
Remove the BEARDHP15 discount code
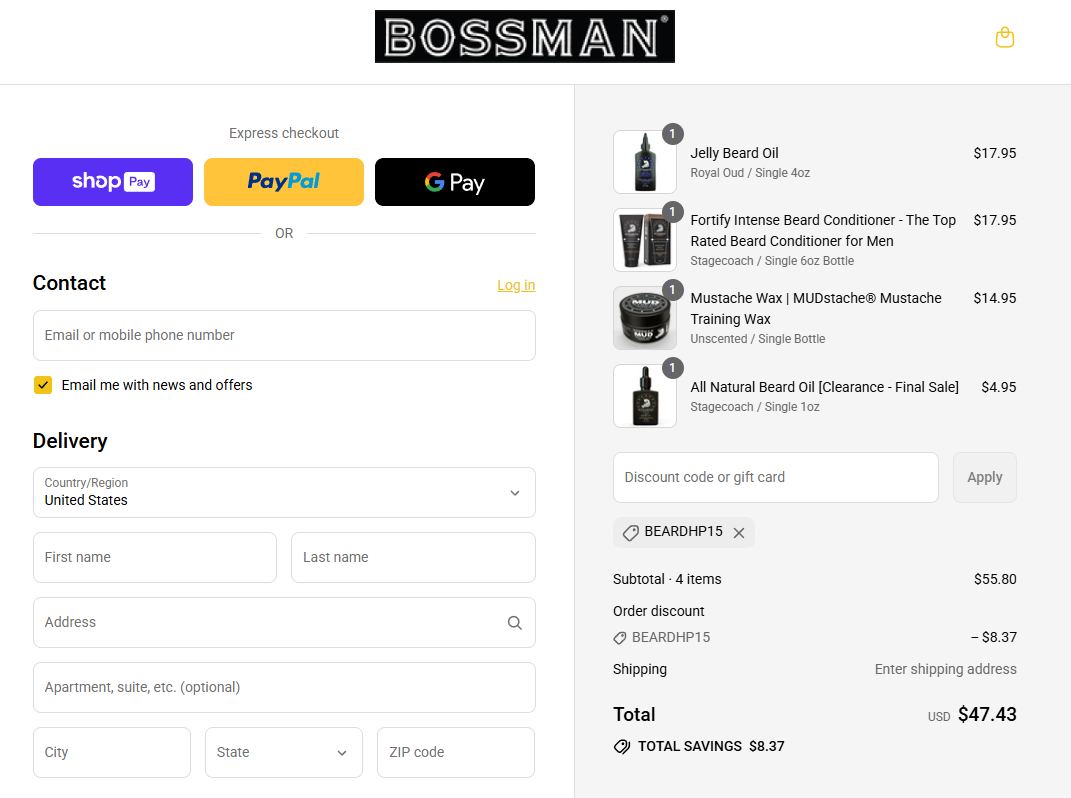[x=739, y=533]
